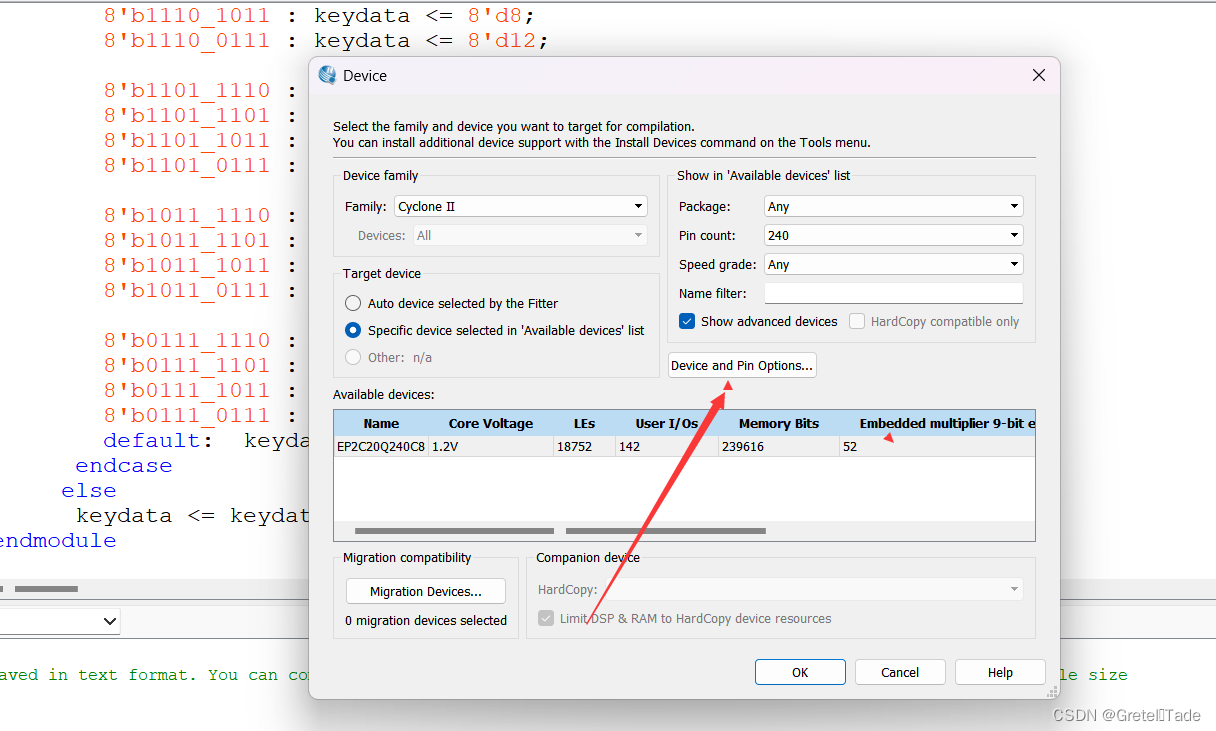The image size is (1216, 731).
Task: Open Migration Devices dialog
Action: pyautogui.click(x=426, y=591)
